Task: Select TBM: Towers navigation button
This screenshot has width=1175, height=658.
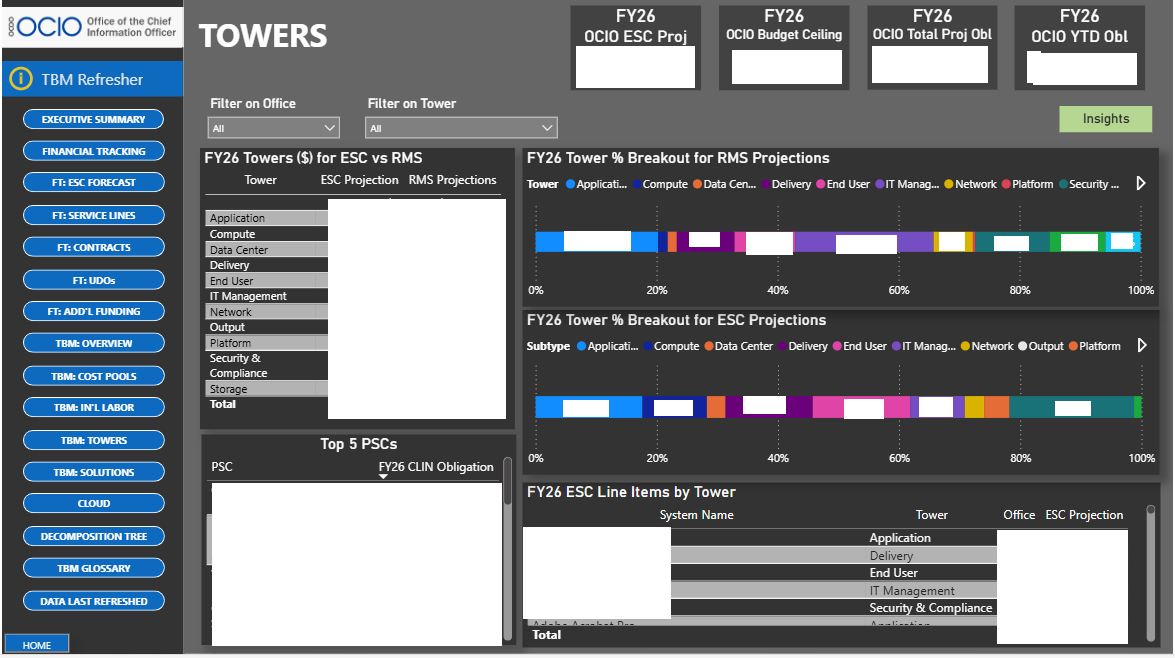Action: pos(94,441)
